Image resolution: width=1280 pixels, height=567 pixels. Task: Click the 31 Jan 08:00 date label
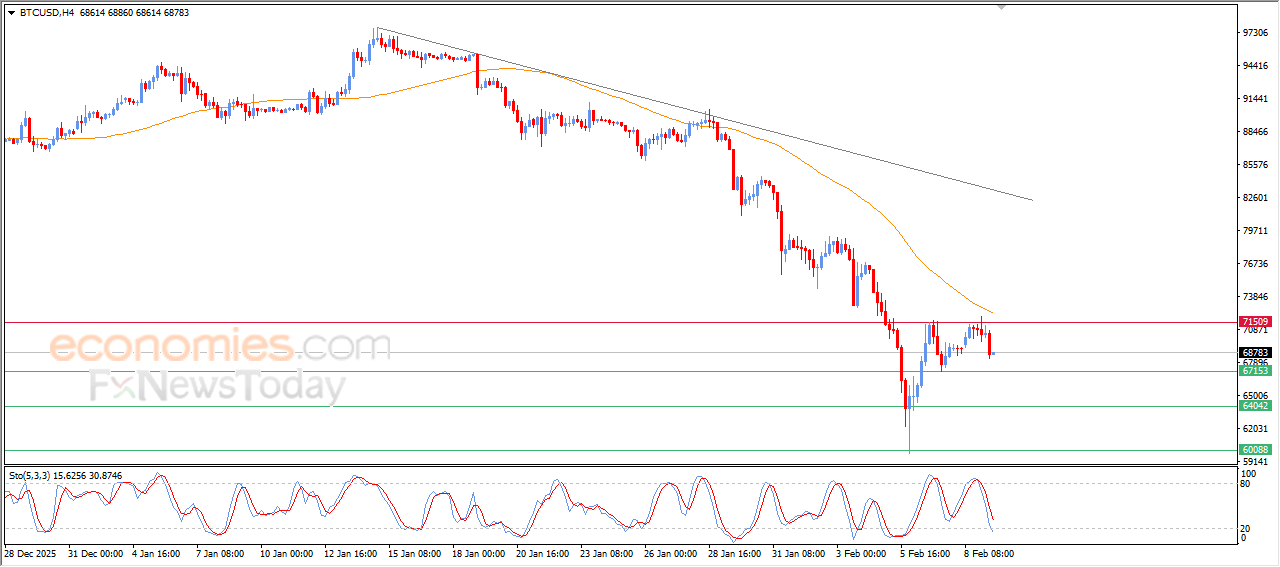[x=799, y=552]
